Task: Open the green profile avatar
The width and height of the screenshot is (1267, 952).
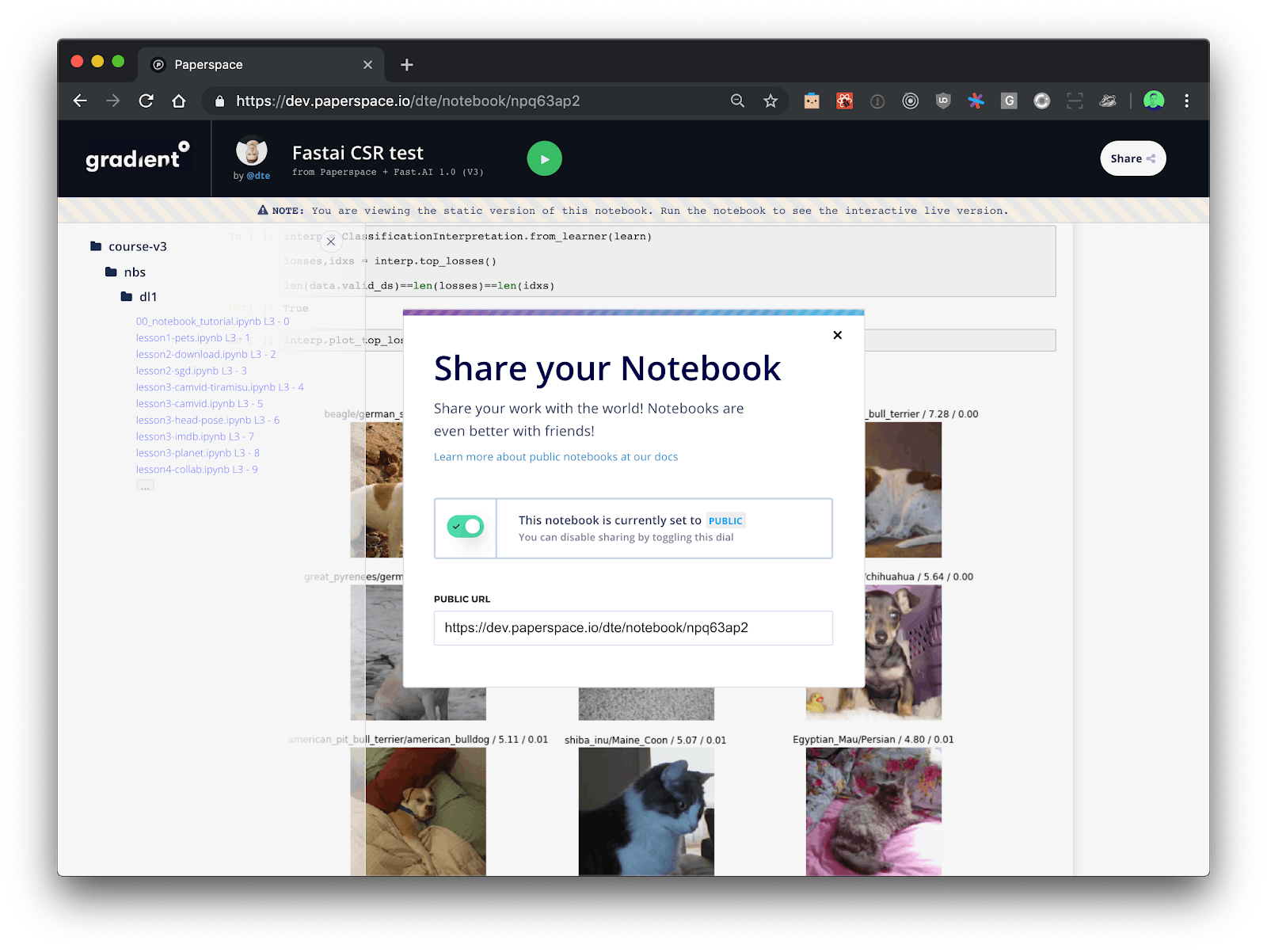Action: pos(1154,101)
